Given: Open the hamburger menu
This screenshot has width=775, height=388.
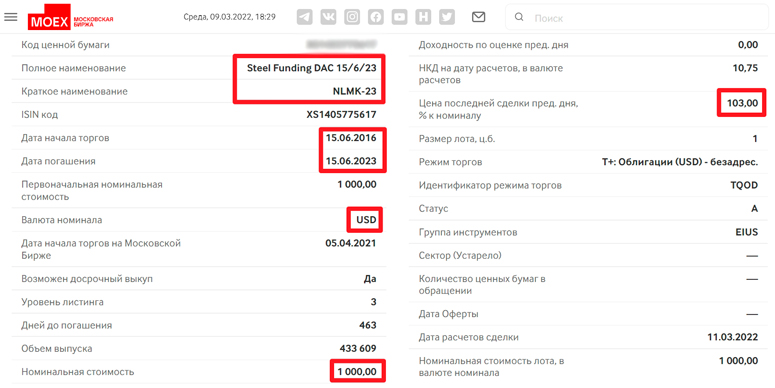Looking at the screenshot, I should (x=10, y=17).
